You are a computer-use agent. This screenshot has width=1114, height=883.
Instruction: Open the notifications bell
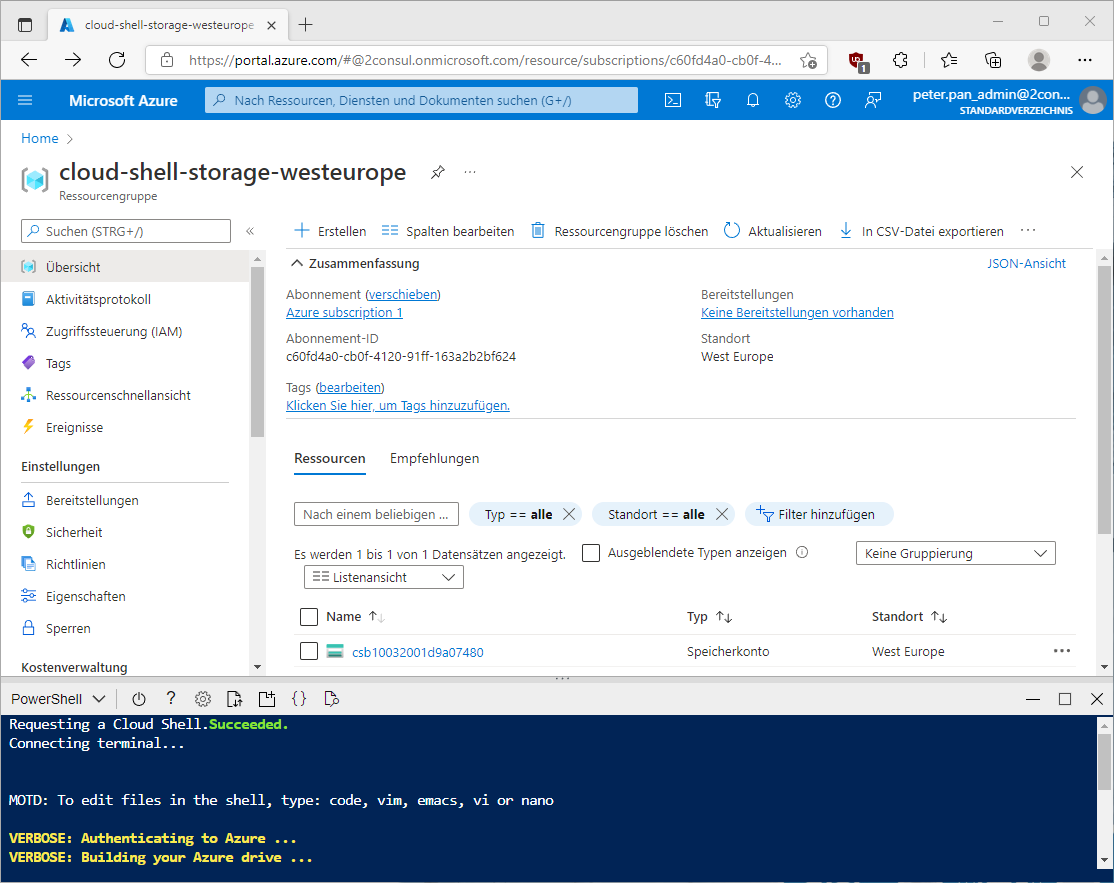752,100
